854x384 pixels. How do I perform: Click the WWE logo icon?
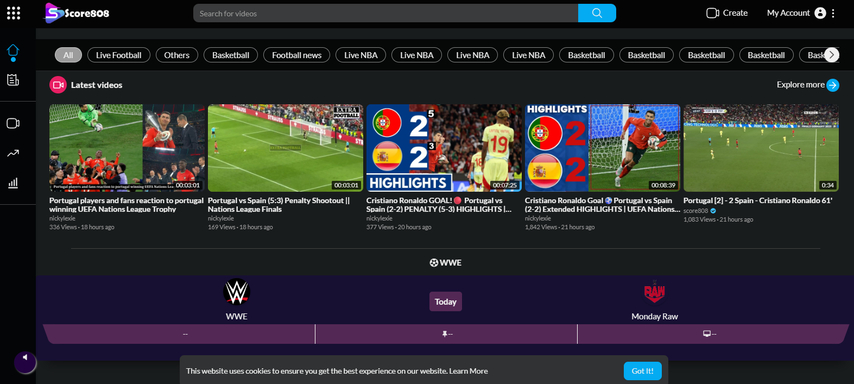pos(236,292)
